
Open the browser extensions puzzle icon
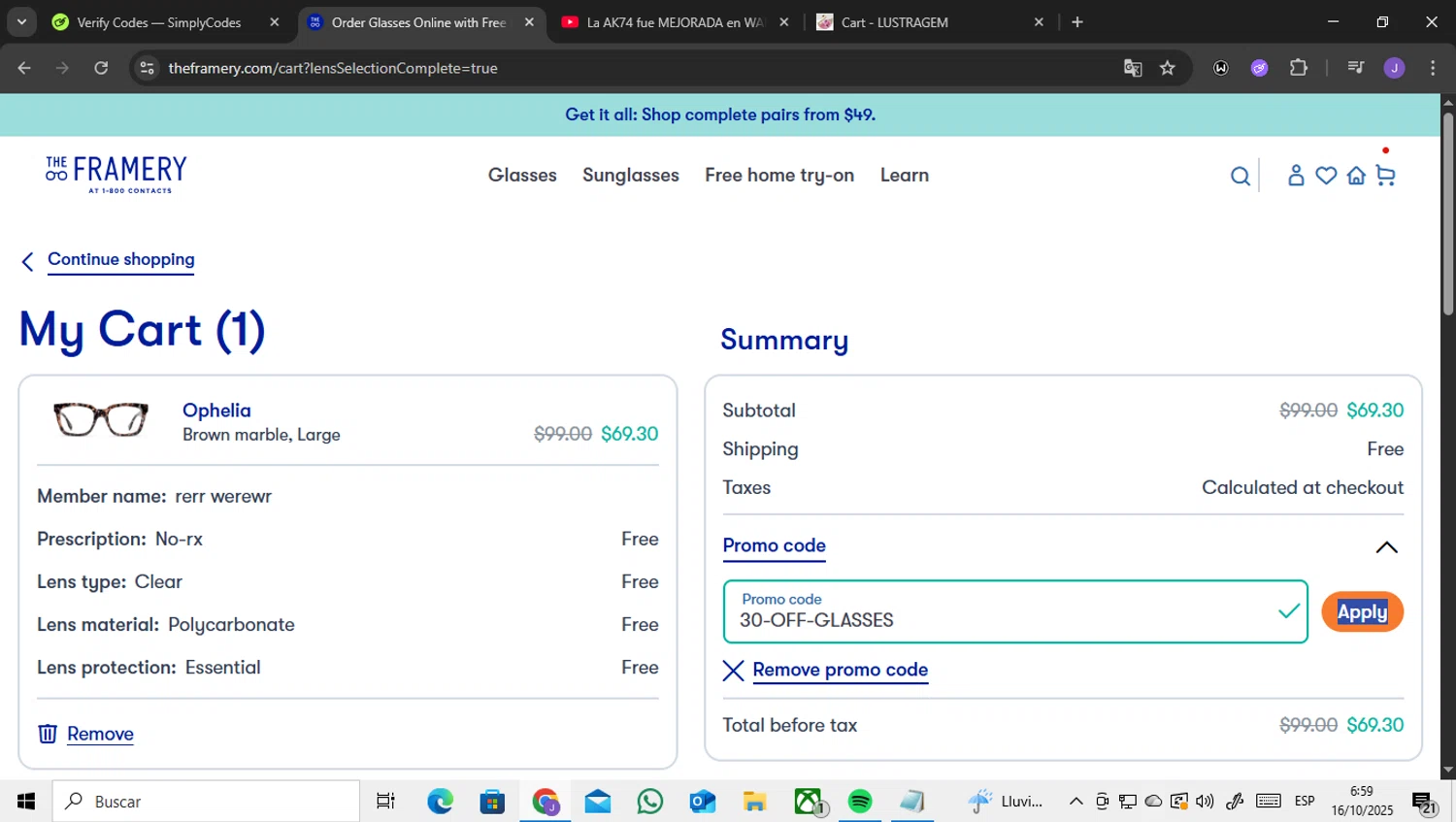pyautogui.click(x=1299, y=68)
